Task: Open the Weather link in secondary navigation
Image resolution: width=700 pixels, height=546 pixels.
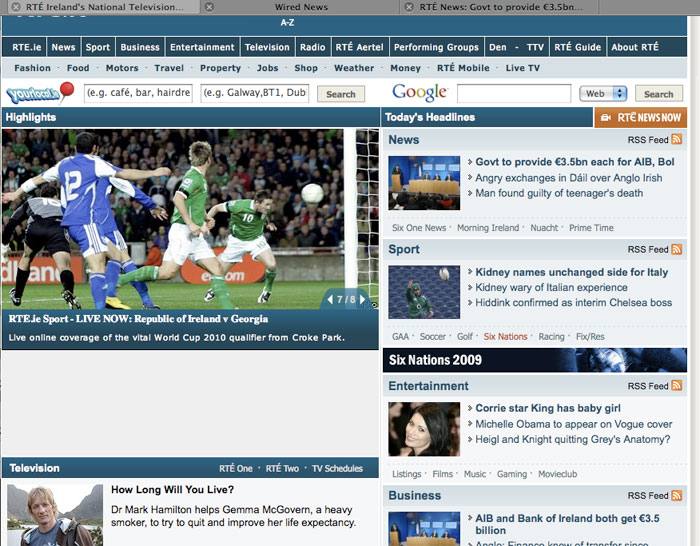Action: tap(354, 68)
